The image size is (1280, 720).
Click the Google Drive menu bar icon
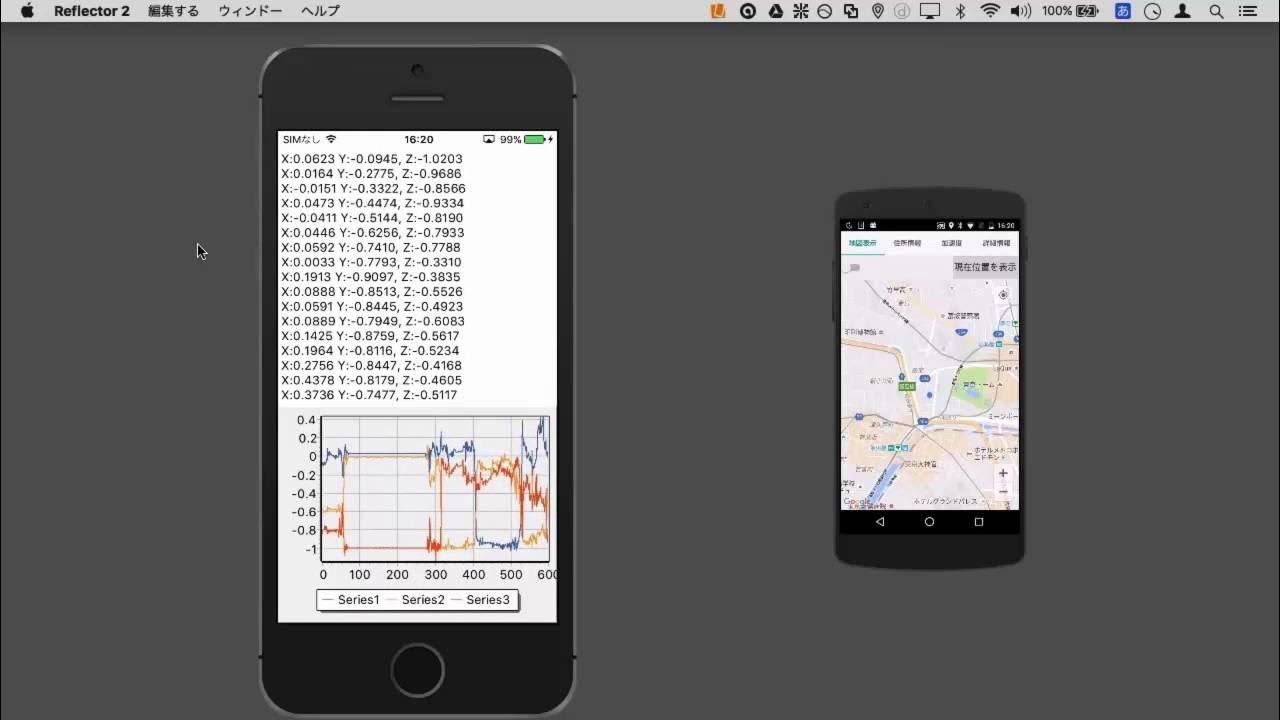pos(775,11)
